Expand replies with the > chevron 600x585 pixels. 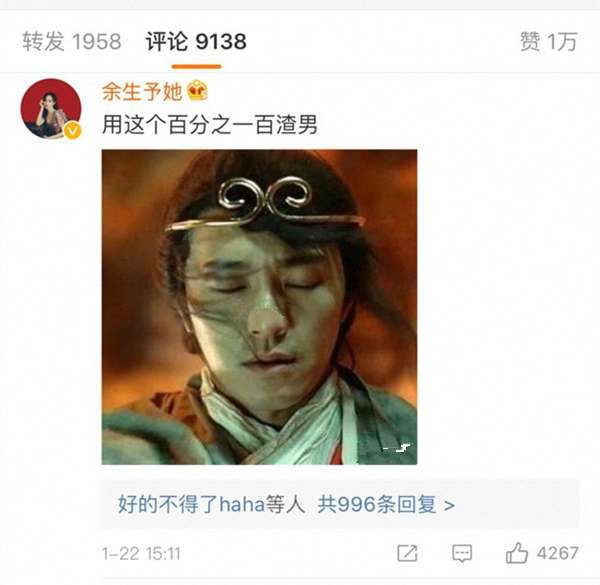point(449,505)
